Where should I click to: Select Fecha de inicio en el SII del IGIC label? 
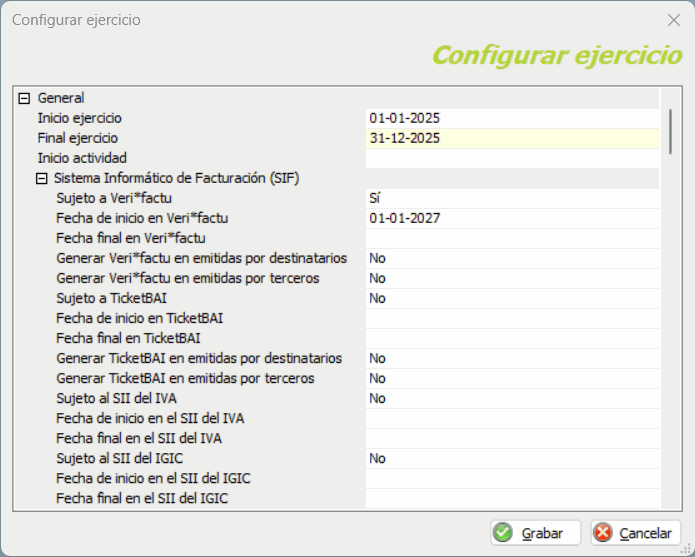pos(153,479)
